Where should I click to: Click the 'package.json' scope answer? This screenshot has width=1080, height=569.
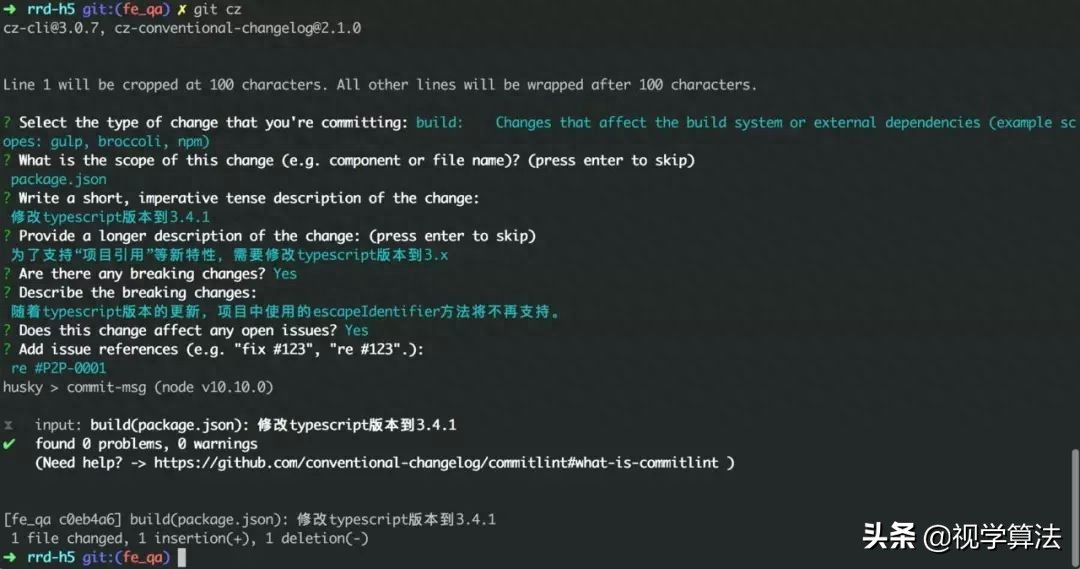coord(59,180)
